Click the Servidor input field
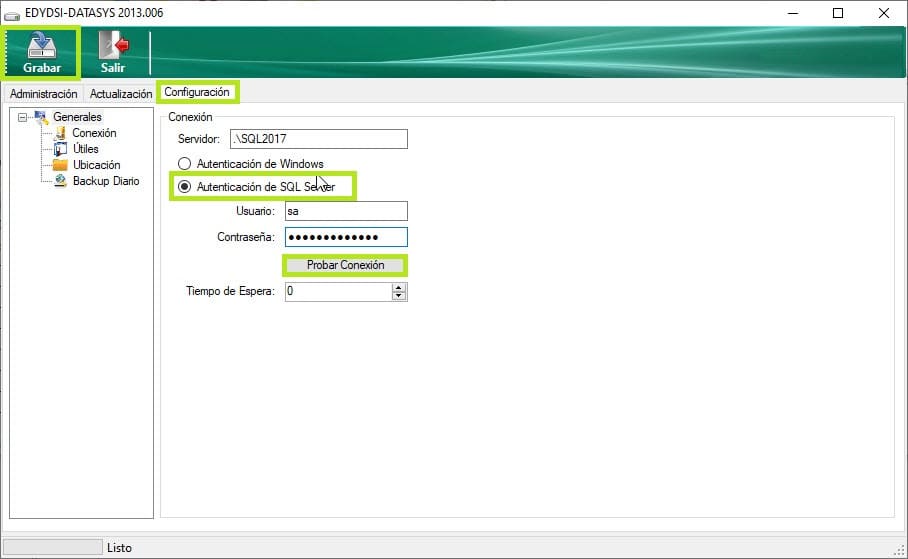 click(317, 139)
